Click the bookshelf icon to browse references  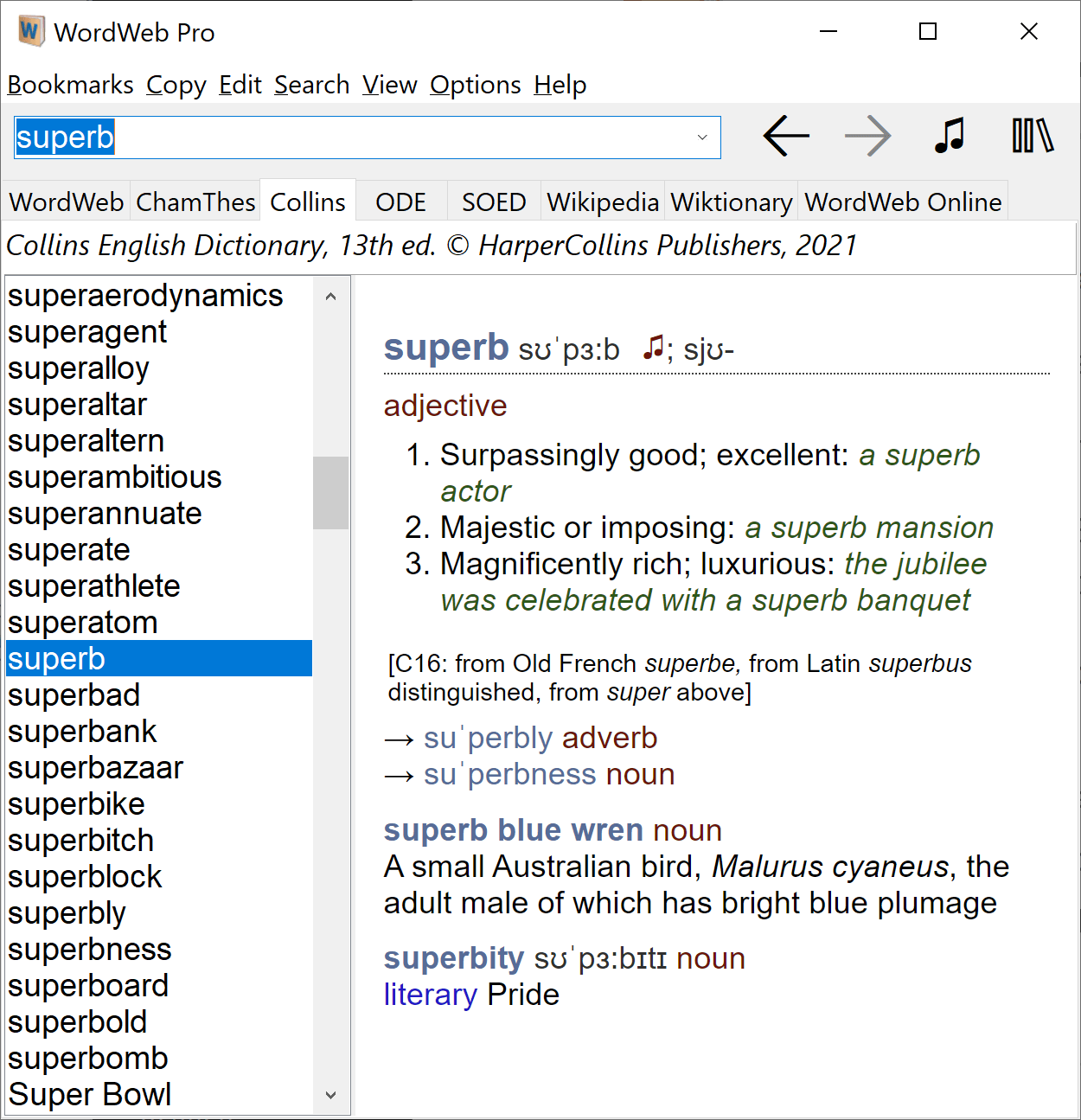click(1031, 136)
